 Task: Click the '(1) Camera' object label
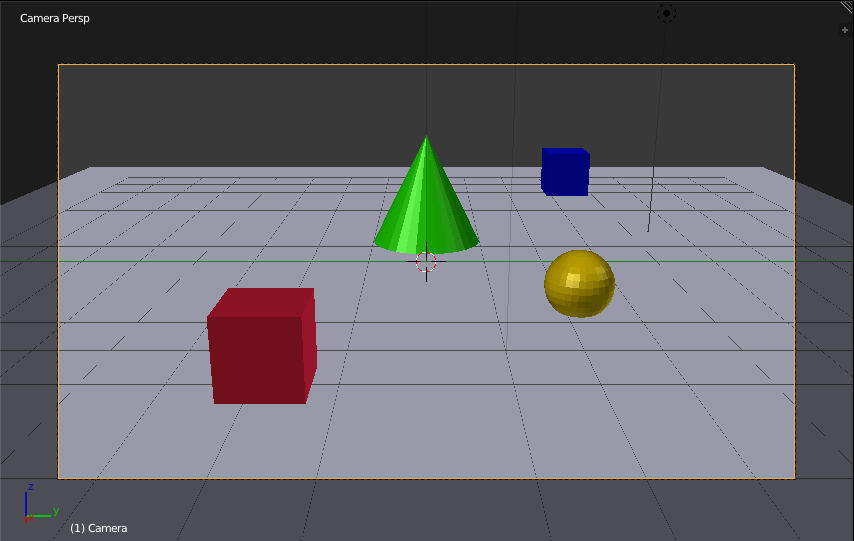pyautogui.click(x=99, y=528)
